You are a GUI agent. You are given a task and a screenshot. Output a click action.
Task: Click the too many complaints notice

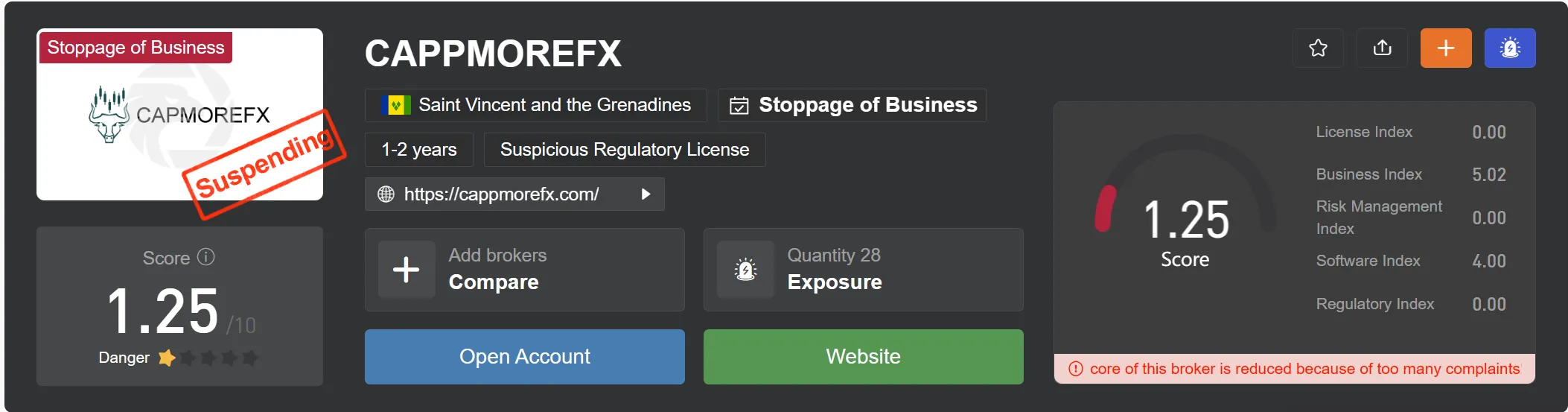click(x=1294, y=369)
